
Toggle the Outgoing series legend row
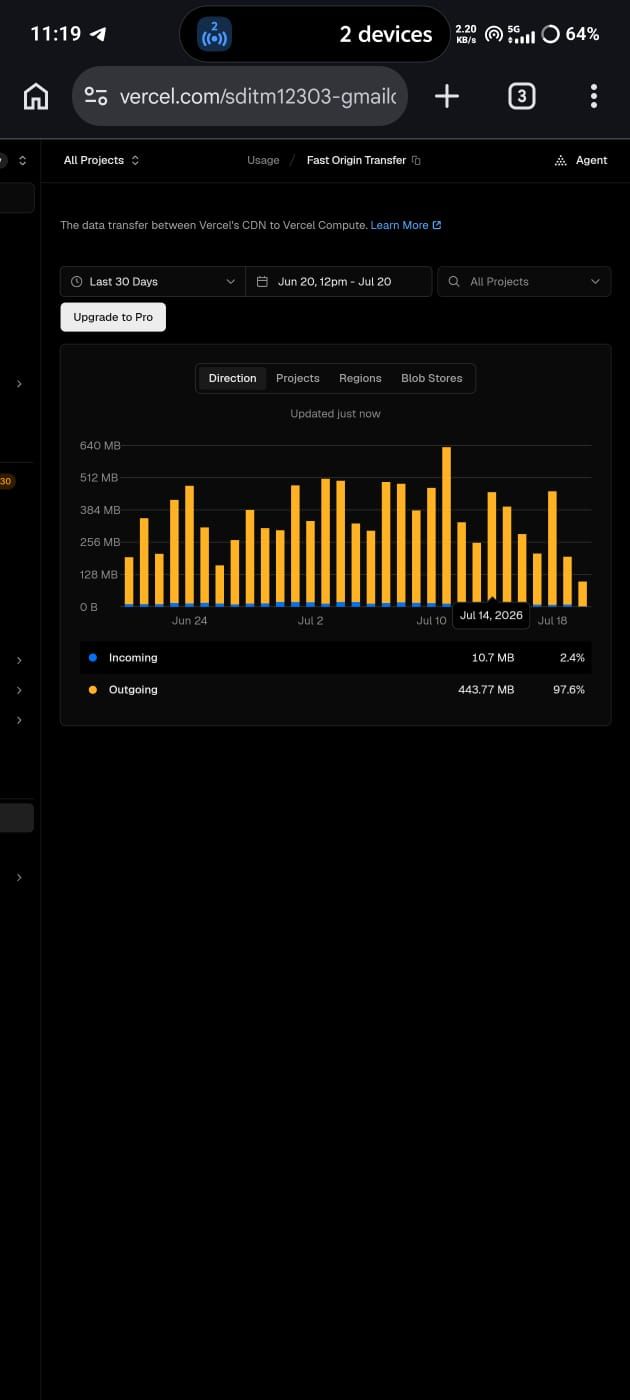(x=335, y=690)
